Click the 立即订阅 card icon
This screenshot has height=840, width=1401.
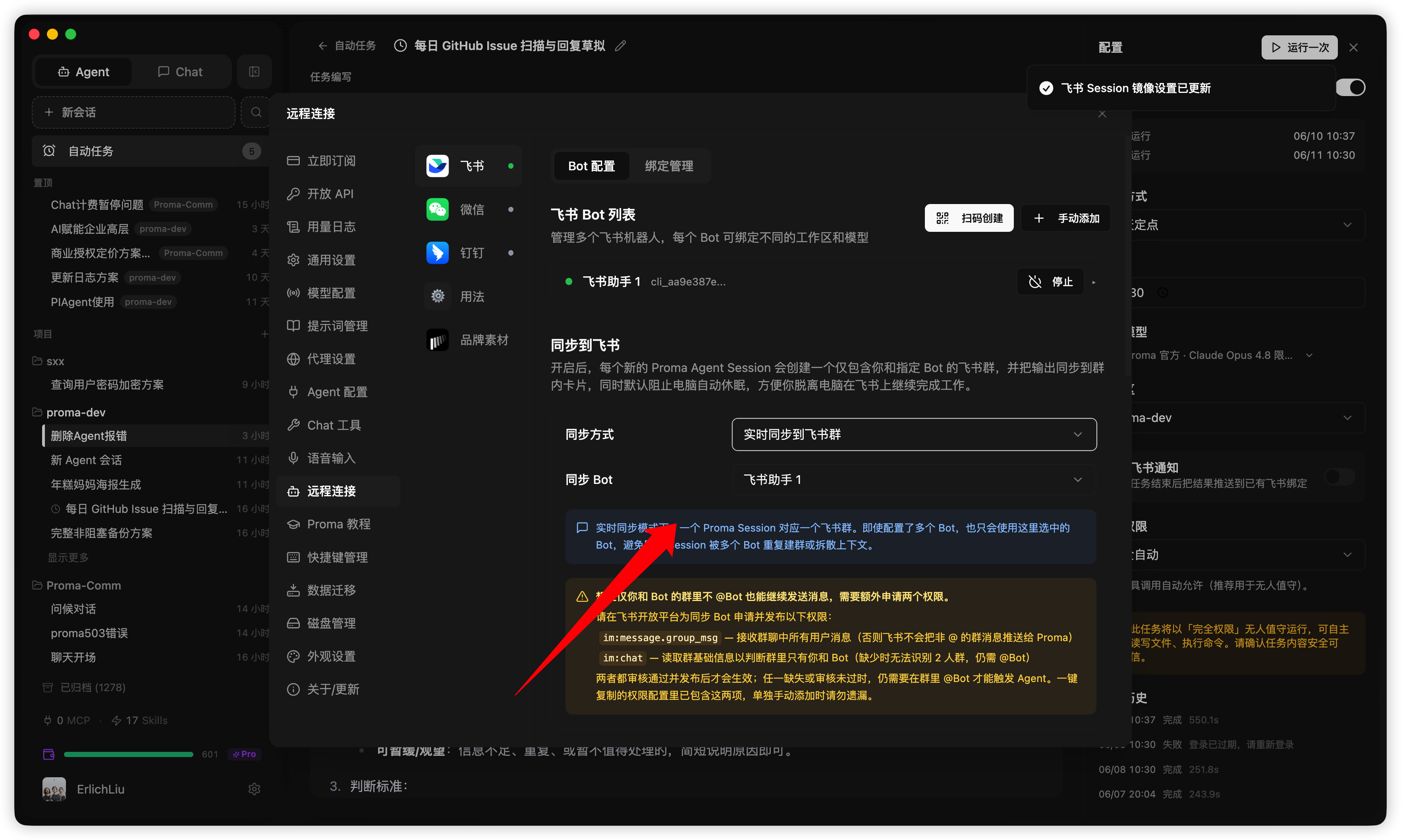[293, 161]
